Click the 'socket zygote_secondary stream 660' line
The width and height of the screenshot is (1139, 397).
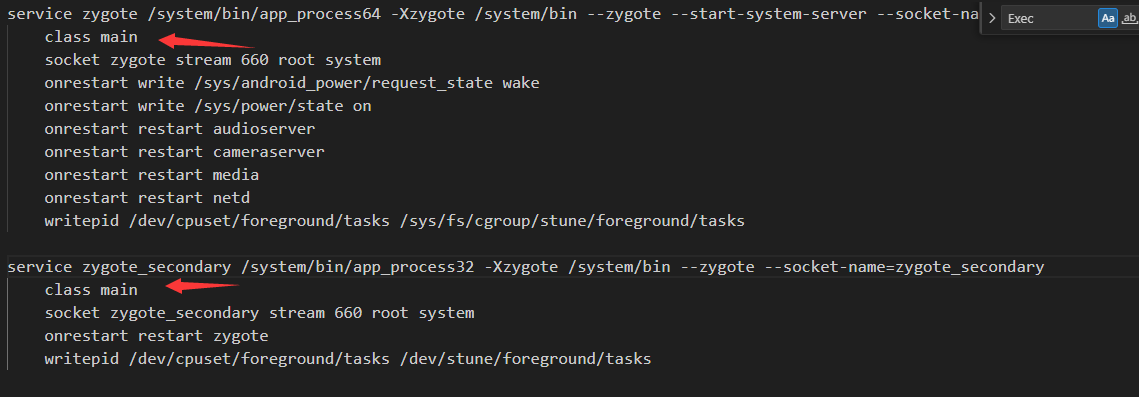click(259, 314)
